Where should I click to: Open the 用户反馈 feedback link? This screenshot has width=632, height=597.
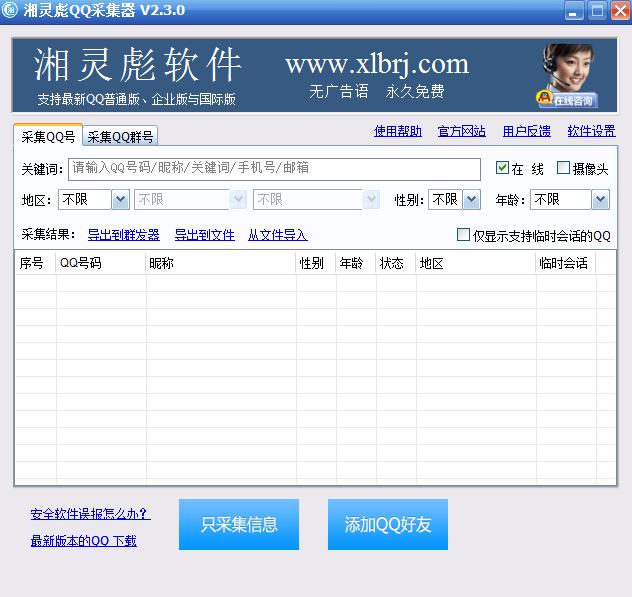coord(527,131)
